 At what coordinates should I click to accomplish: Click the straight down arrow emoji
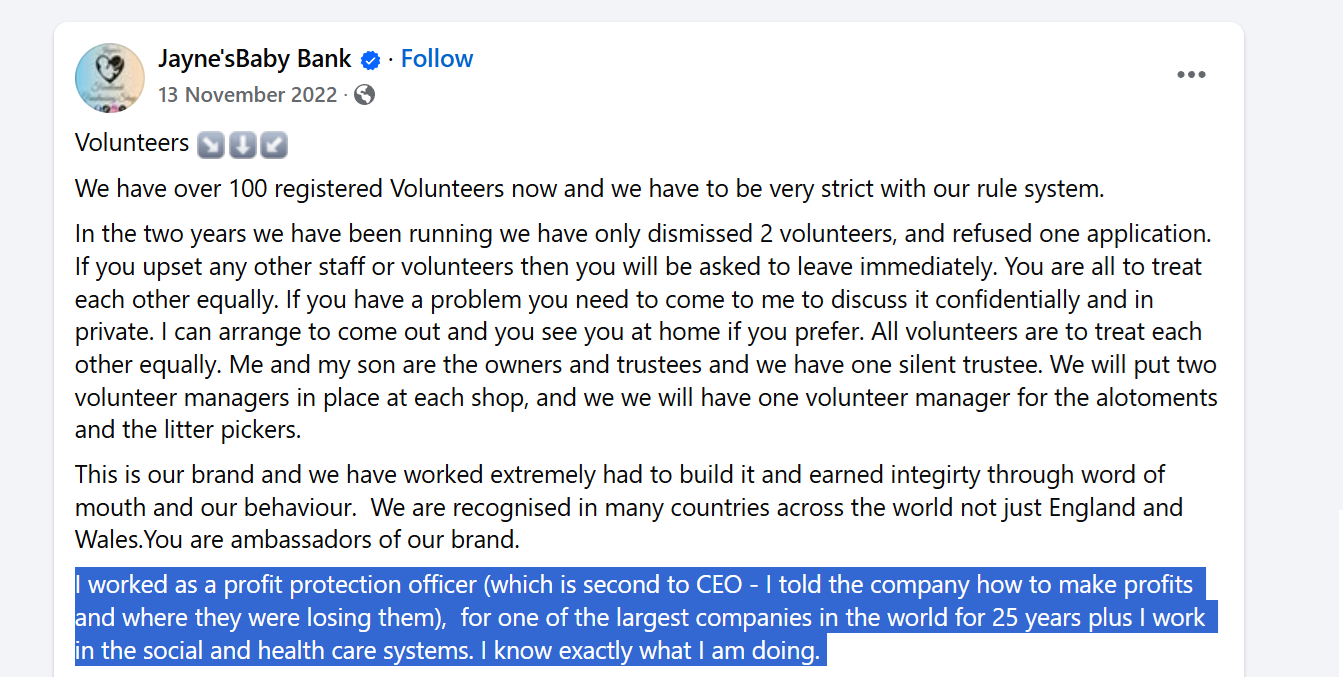click(243, 144)
